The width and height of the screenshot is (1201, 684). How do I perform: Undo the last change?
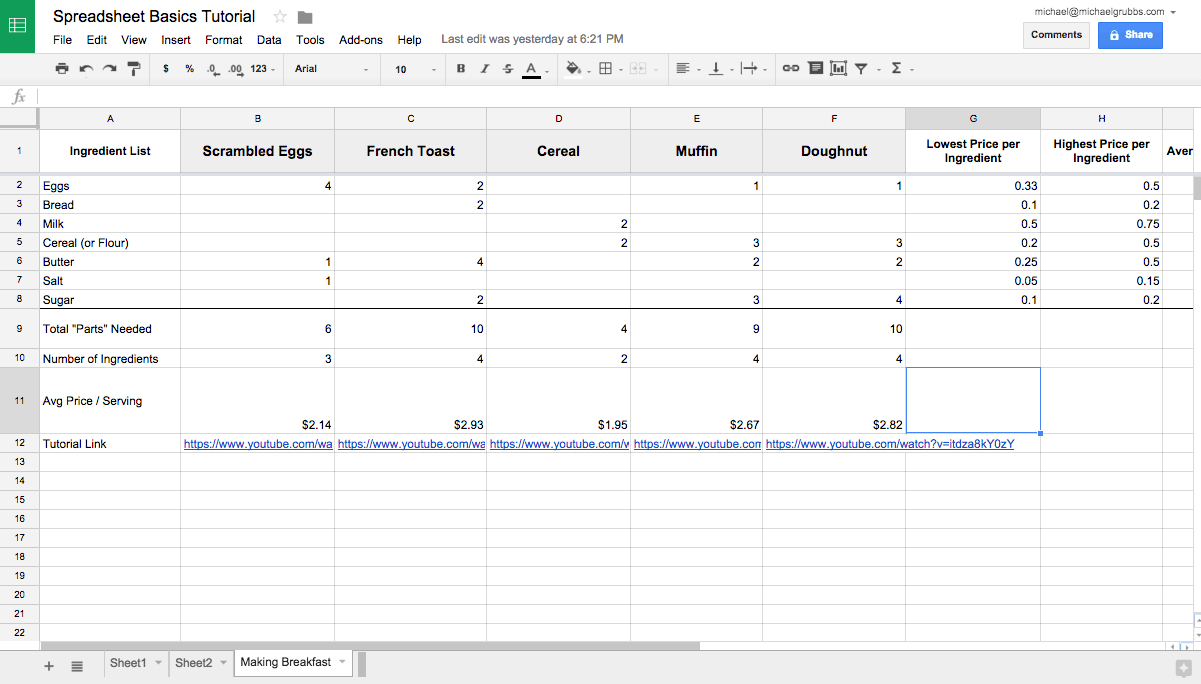point(87,68)
